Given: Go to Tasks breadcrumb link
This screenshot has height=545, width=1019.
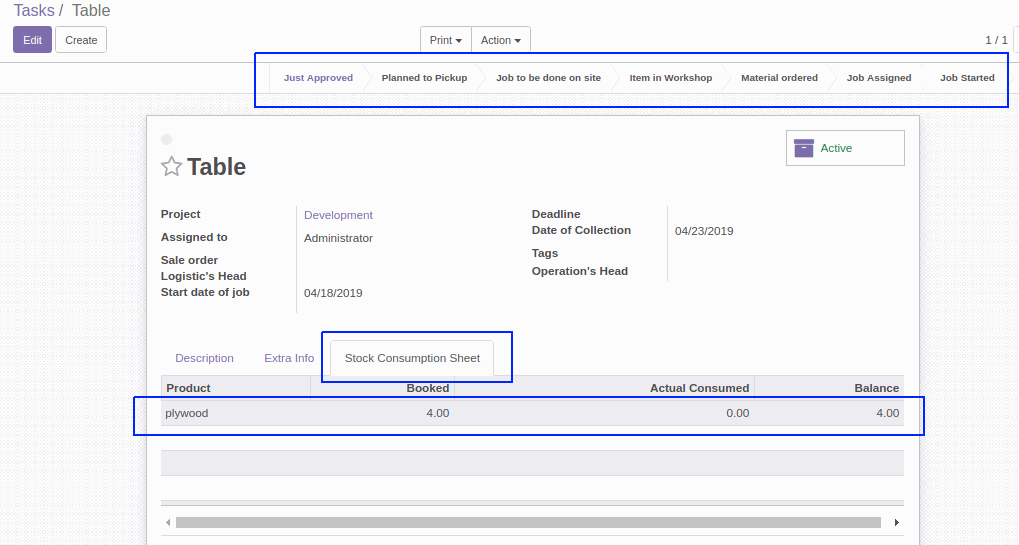Looking at the screenshot, I should (34, 11).
